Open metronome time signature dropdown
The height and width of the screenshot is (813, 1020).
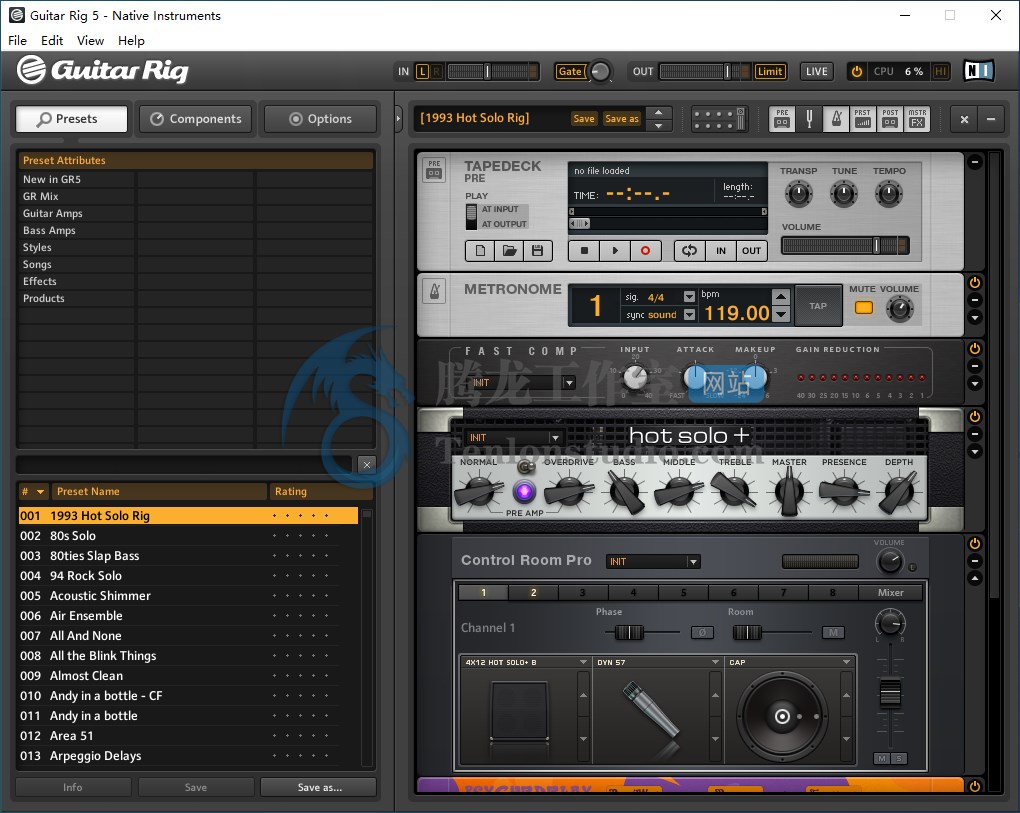690,297
